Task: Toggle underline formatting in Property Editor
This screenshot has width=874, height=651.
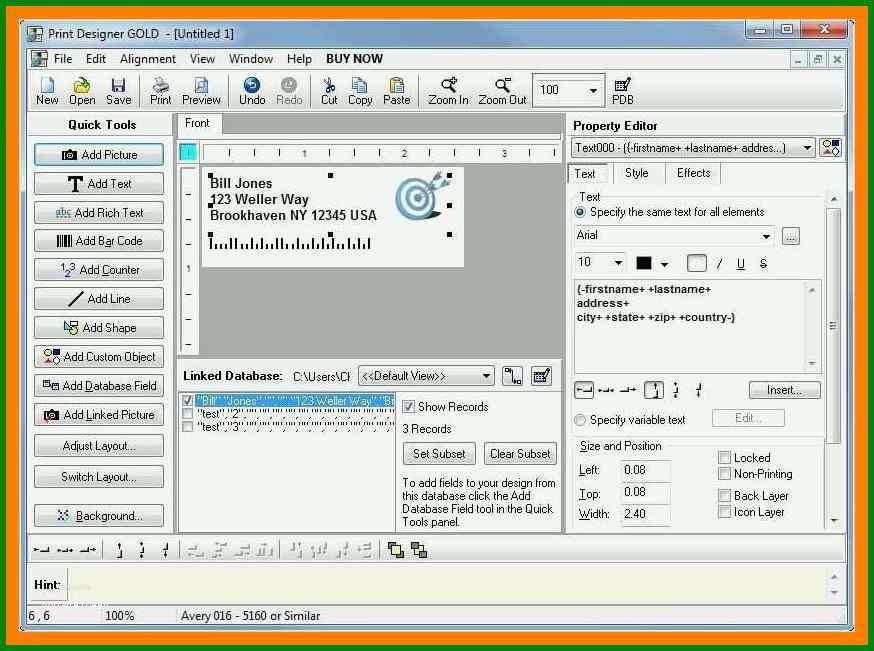Action: (740, 264)
